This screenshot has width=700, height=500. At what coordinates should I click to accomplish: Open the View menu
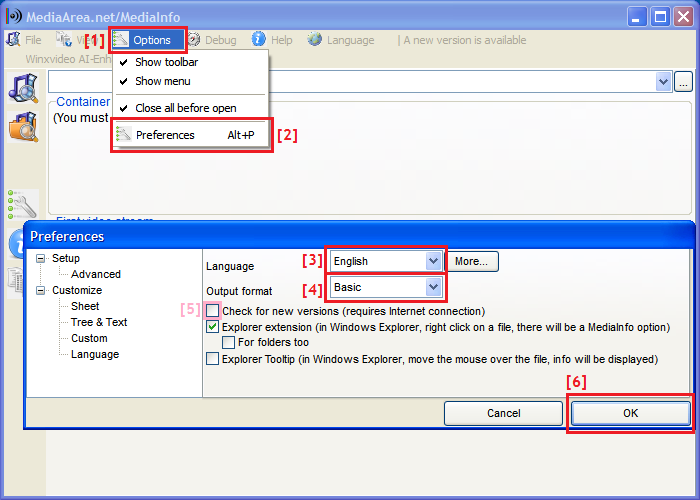coord(76,40)
